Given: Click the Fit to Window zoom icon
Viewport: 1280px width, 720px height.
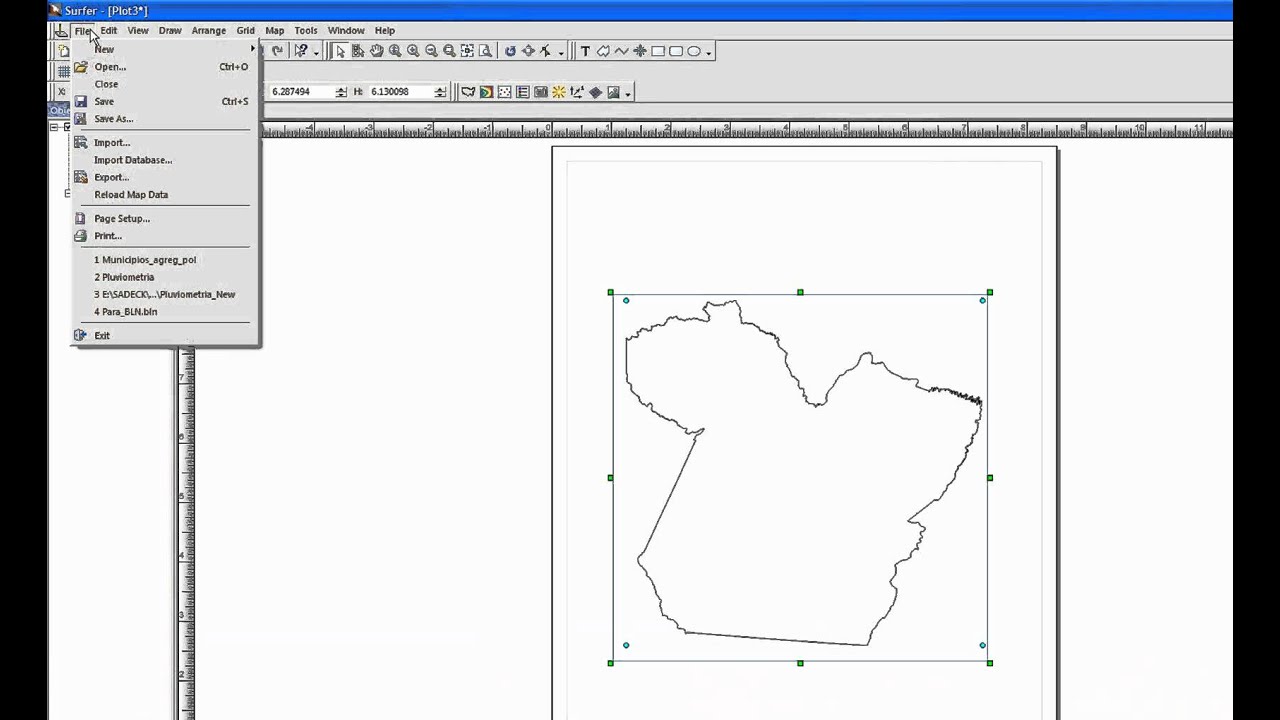Looking at the screenshot, I should (466, 51).
